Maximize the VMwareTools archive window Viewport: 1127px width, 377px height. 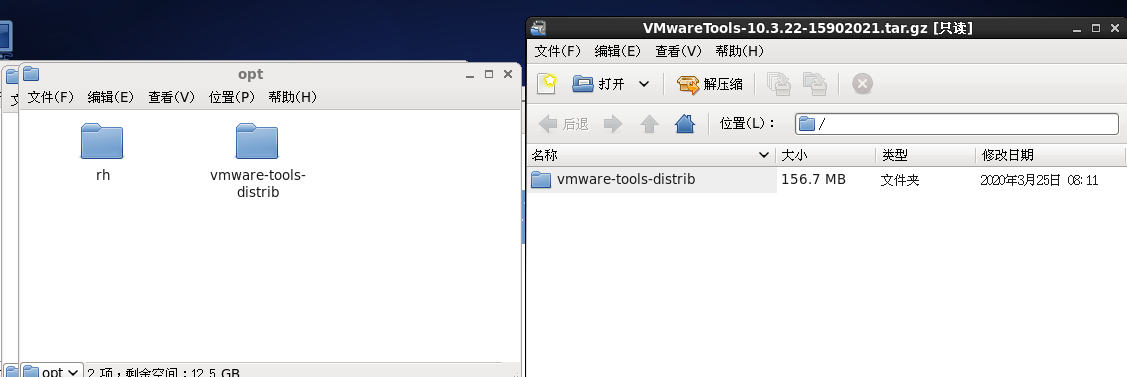pyautogui.click(x=1095, y=28)
